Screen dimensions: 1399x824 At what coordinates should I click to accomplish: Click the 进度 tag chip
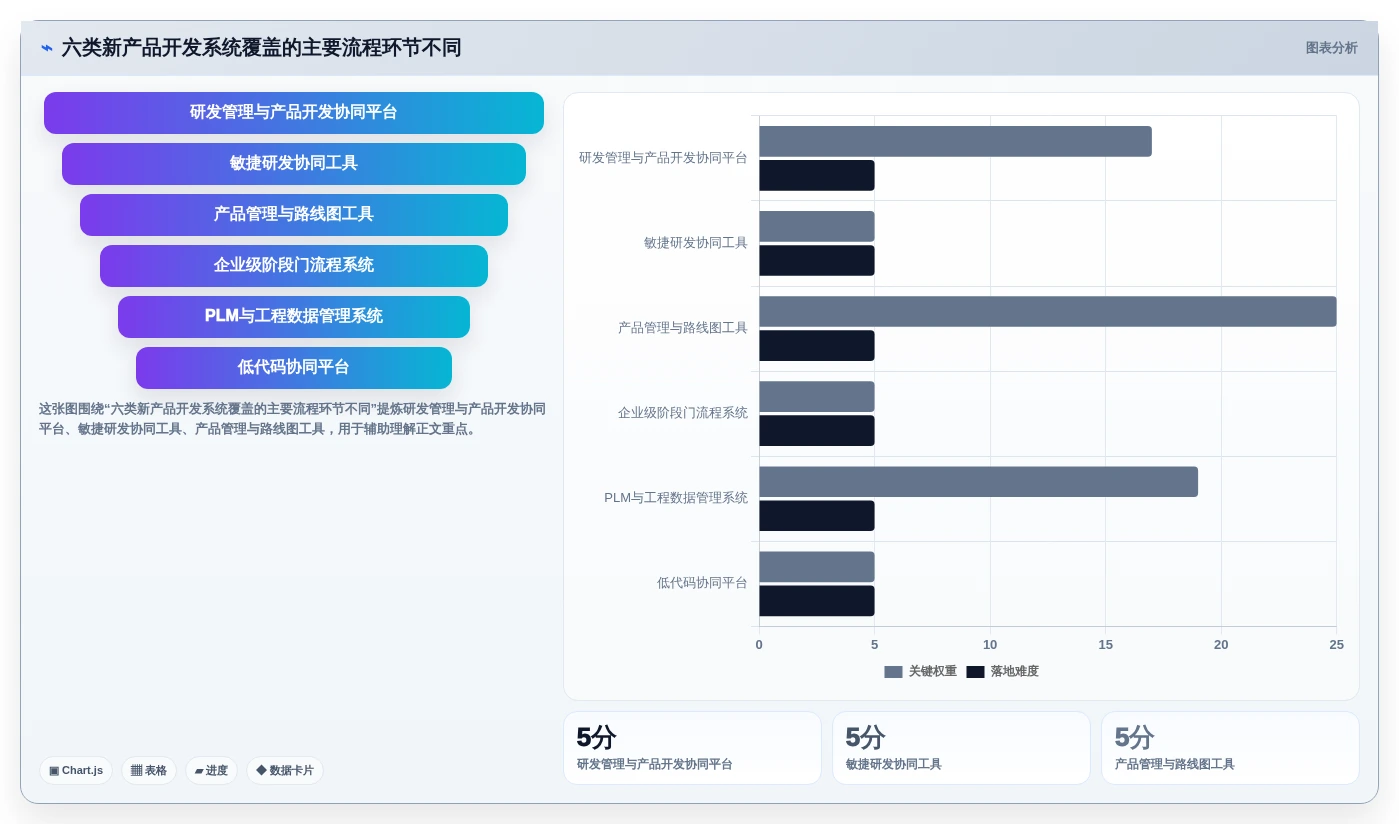pos(211,771)
